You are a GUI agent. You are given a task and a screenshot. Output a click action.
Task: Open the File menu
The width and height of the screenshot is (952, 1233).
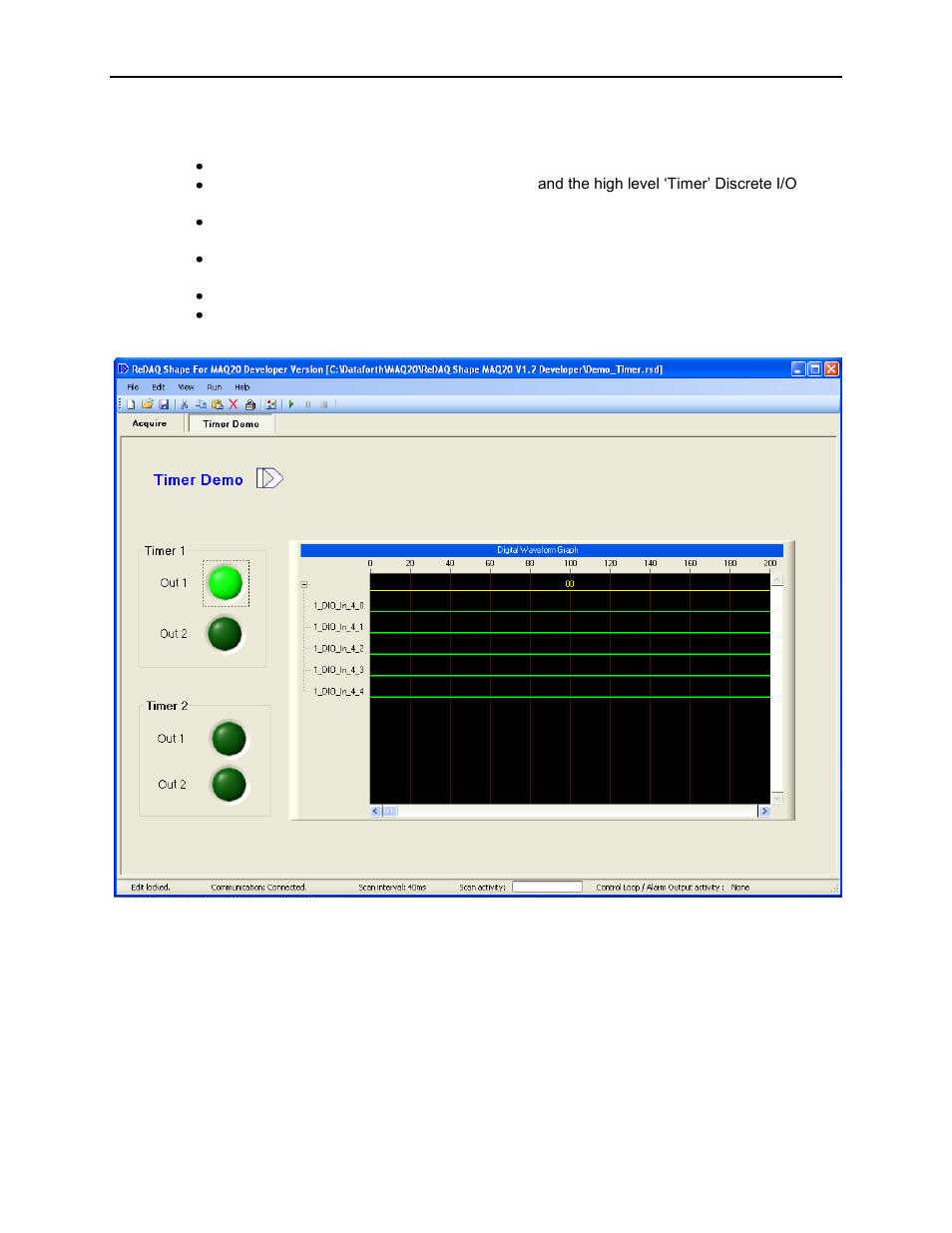(133, 387)
